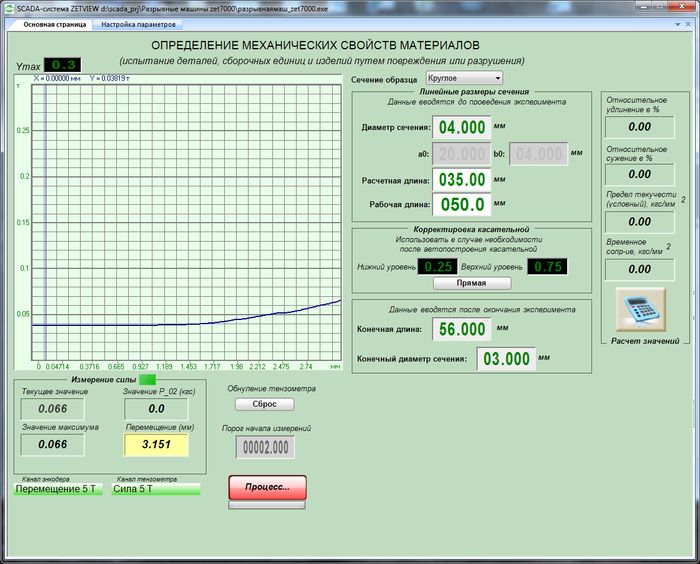The image size is (700, 564).
Task: Click the progress bar under Процесс button
Action: click(267, 505)
